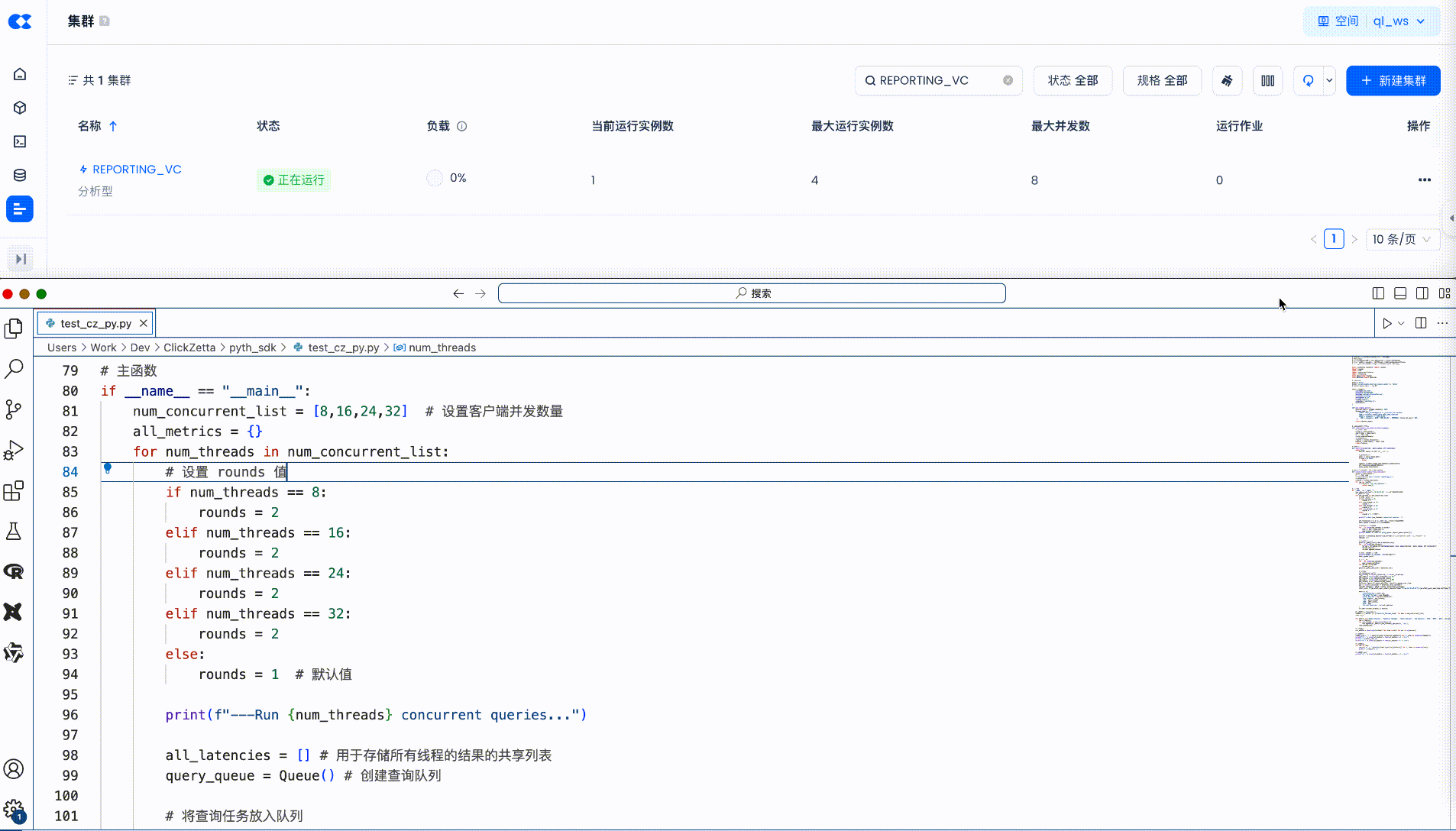Open Explorer files icon
Screen dimensions: 1456x831
[14, 328]
